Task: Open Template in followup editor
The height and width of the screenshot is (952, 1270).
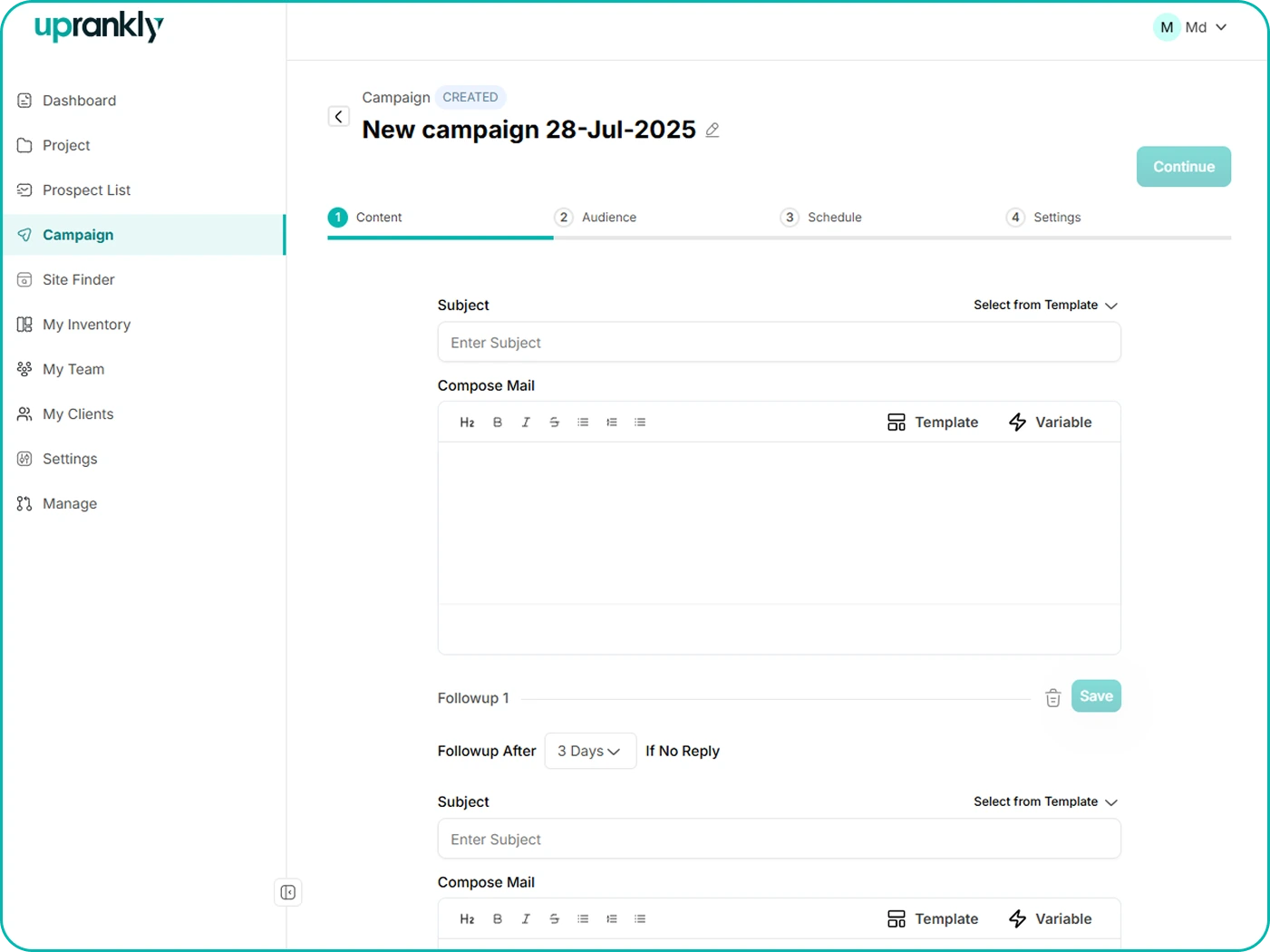Action: pyautogui.click(x=933, y=919)
